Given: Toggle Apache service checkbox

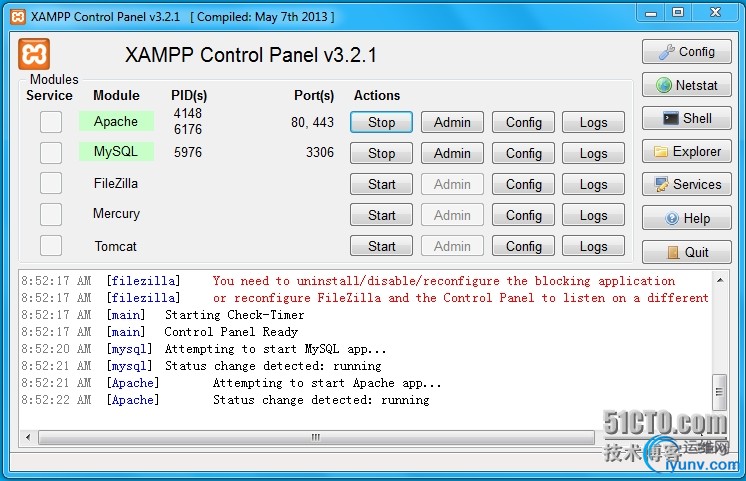Looking at the screenshot, I should 51,122.
